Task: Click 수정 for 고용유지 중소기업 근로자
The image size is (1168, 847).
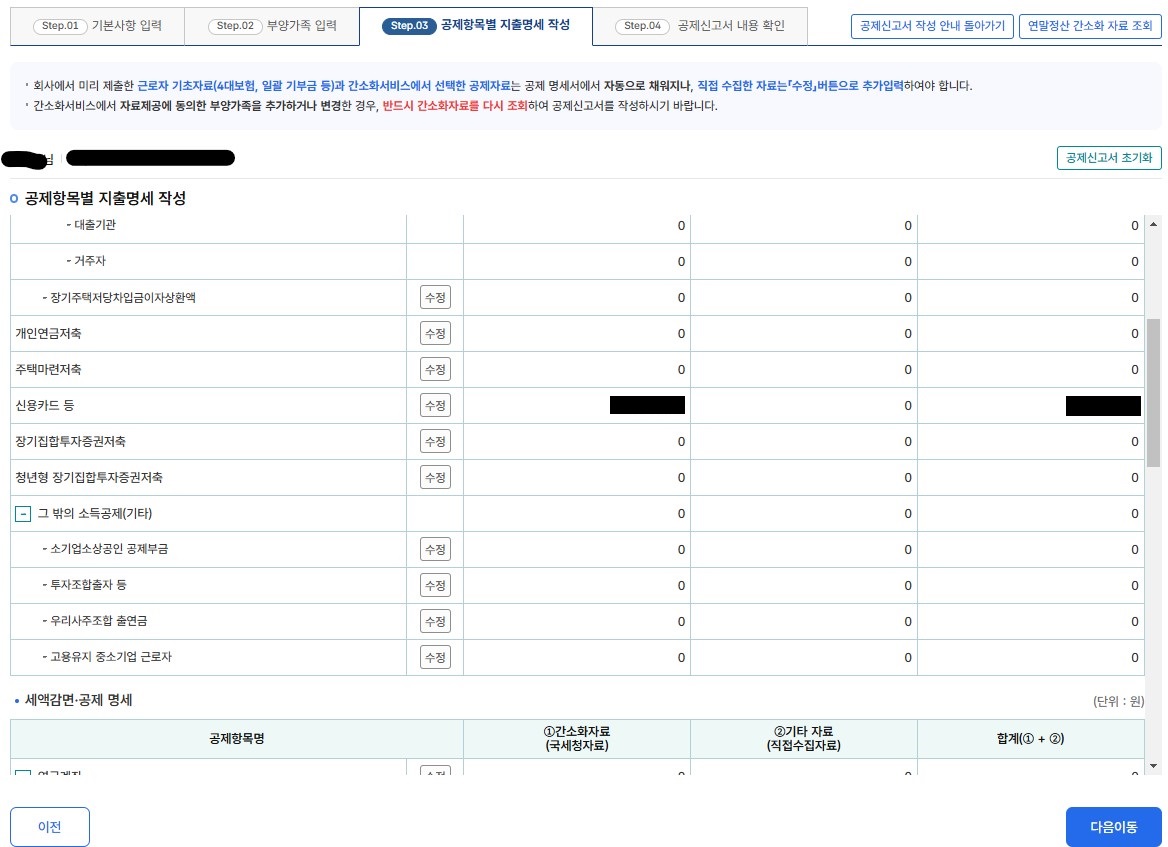Action: 435,657
